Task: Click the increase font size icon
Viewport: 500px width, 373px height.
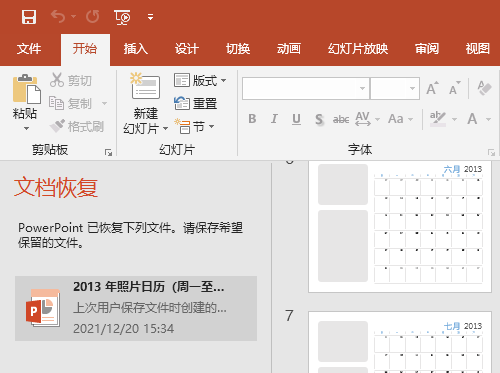Action: [x=433, y=88]
